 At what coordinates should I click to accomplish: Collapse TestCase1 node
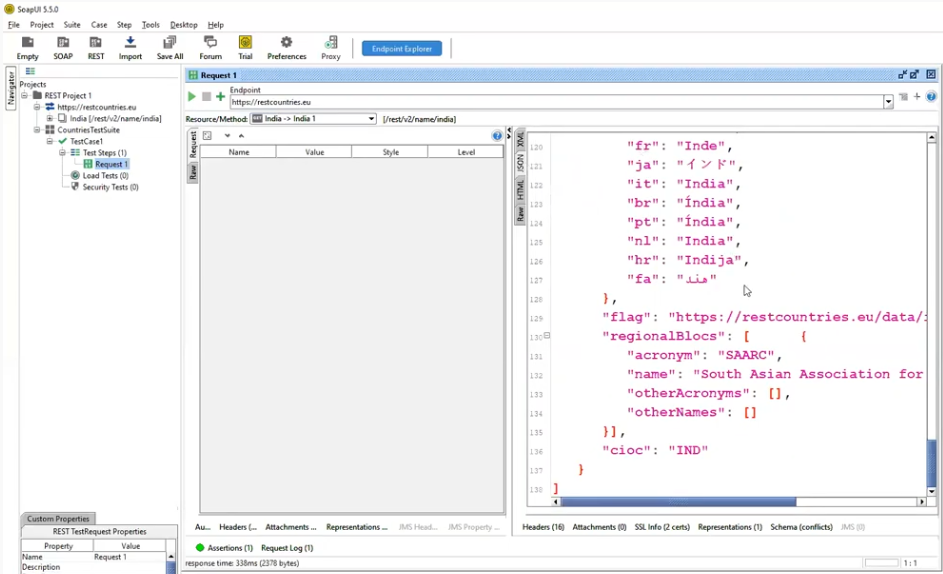pos(49,141)
